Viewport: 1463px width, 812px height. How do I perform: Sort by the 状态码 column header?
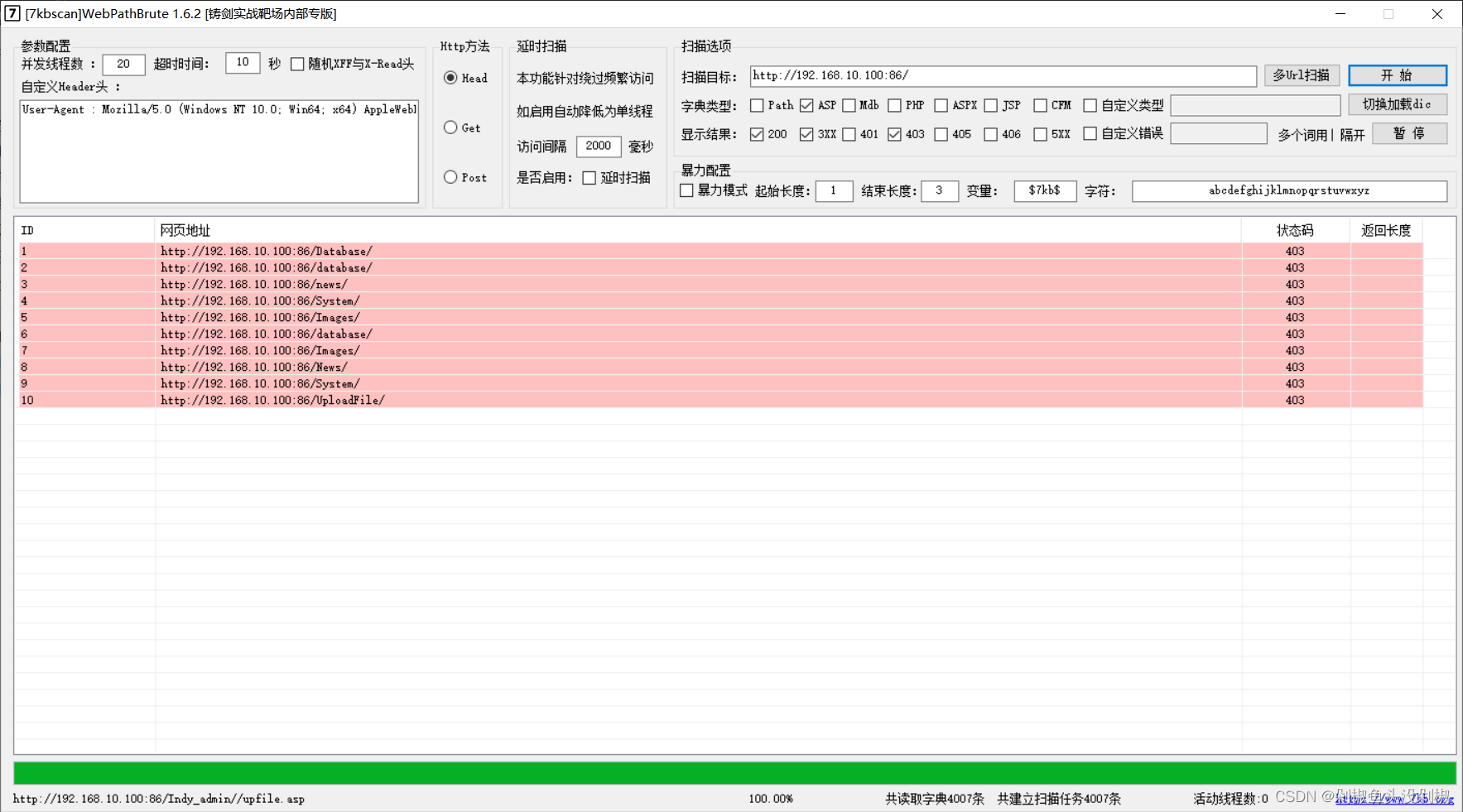[1296, 230]
